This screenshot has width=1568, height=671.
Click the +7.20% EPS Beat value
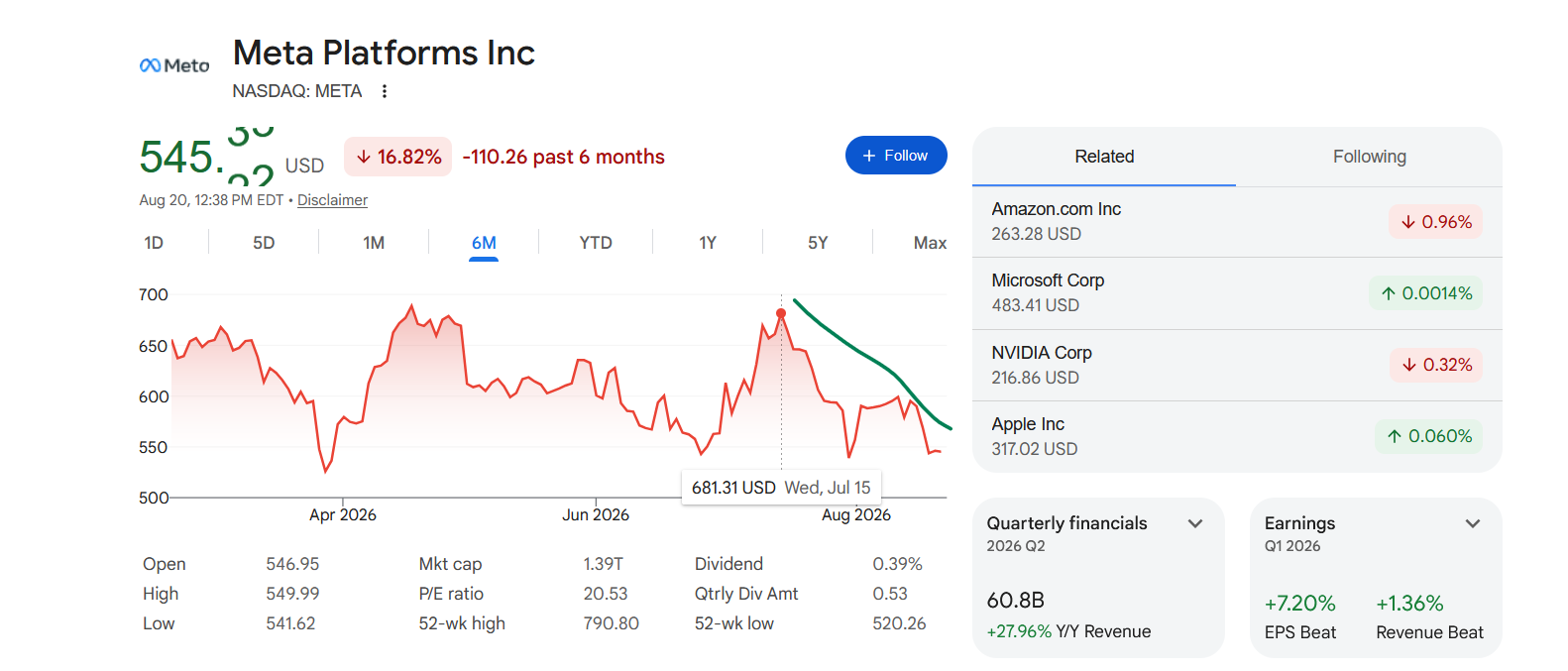point(1299,604)
